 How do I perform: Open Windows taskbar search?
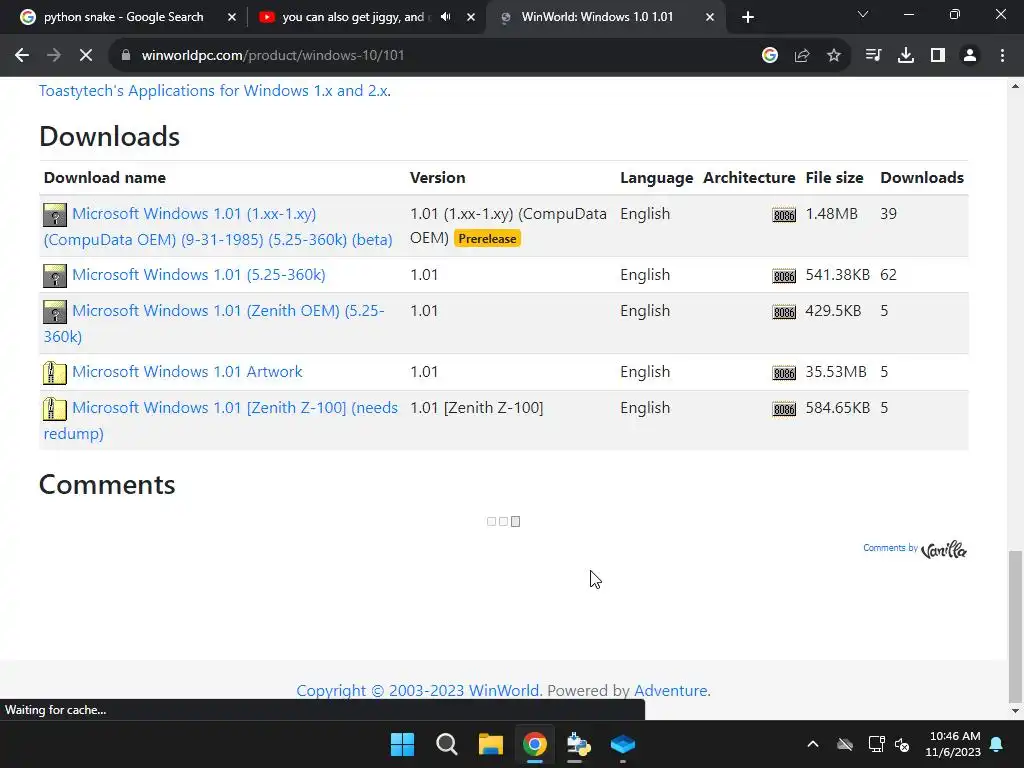click(x=447, y=744)
